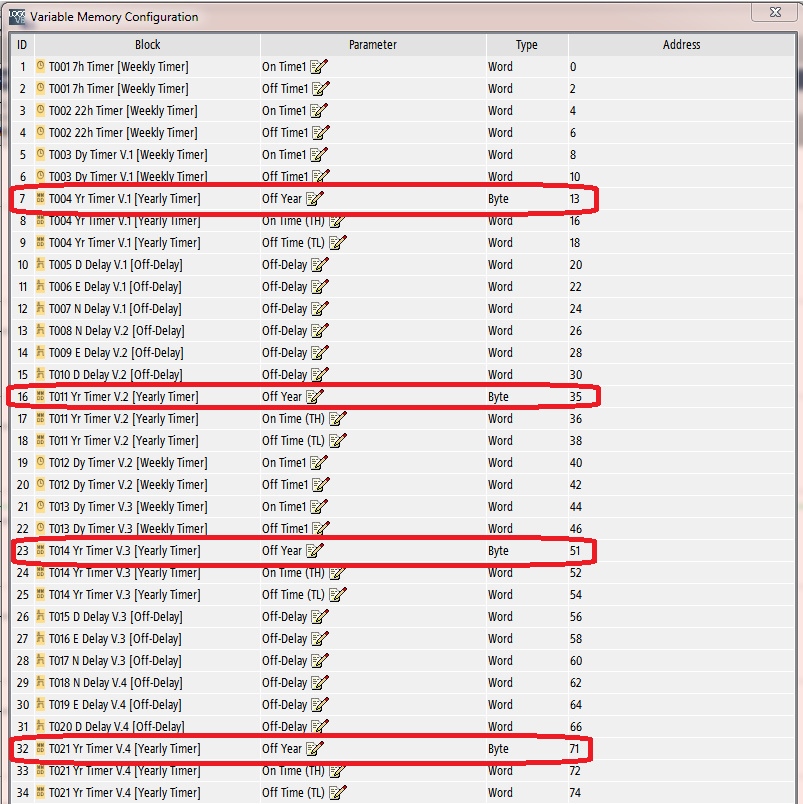Select T019 E Delay V.4 [Off-Delay] row
The width and height of the screenshot is (803, 804).
click(x=403, y=705)
